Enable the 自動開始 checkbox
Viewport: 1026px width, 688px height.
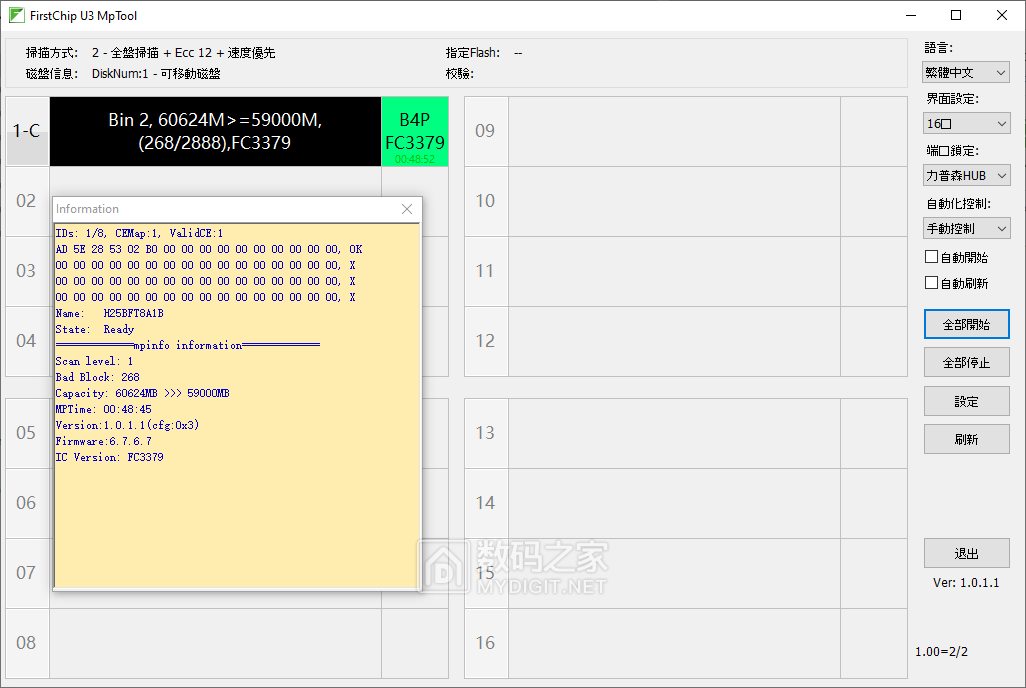(931, 257)
